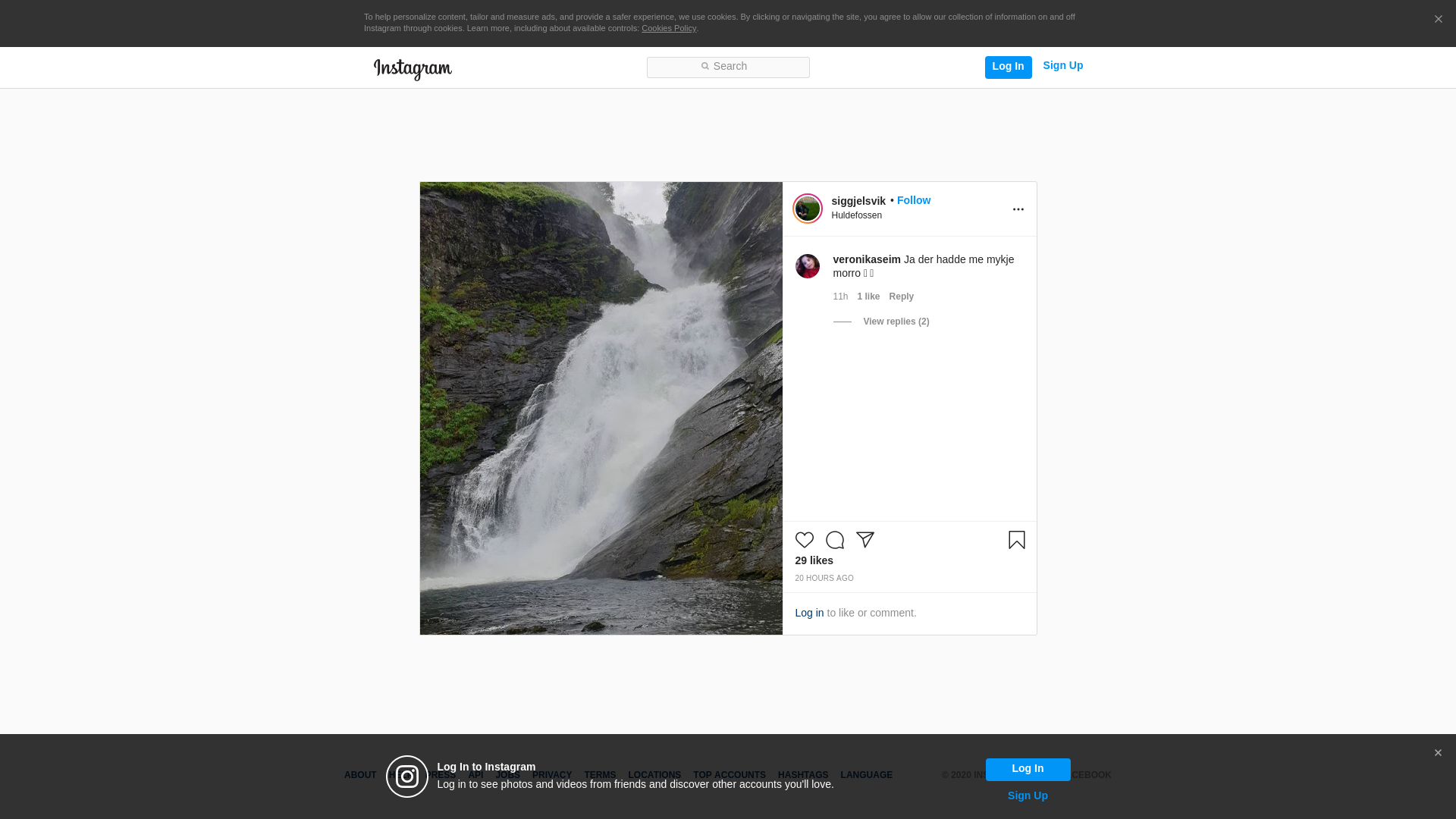This screenshot has width=1456, height=819.
Task: Click the comment bubble icon
Action: coord(834,540)
